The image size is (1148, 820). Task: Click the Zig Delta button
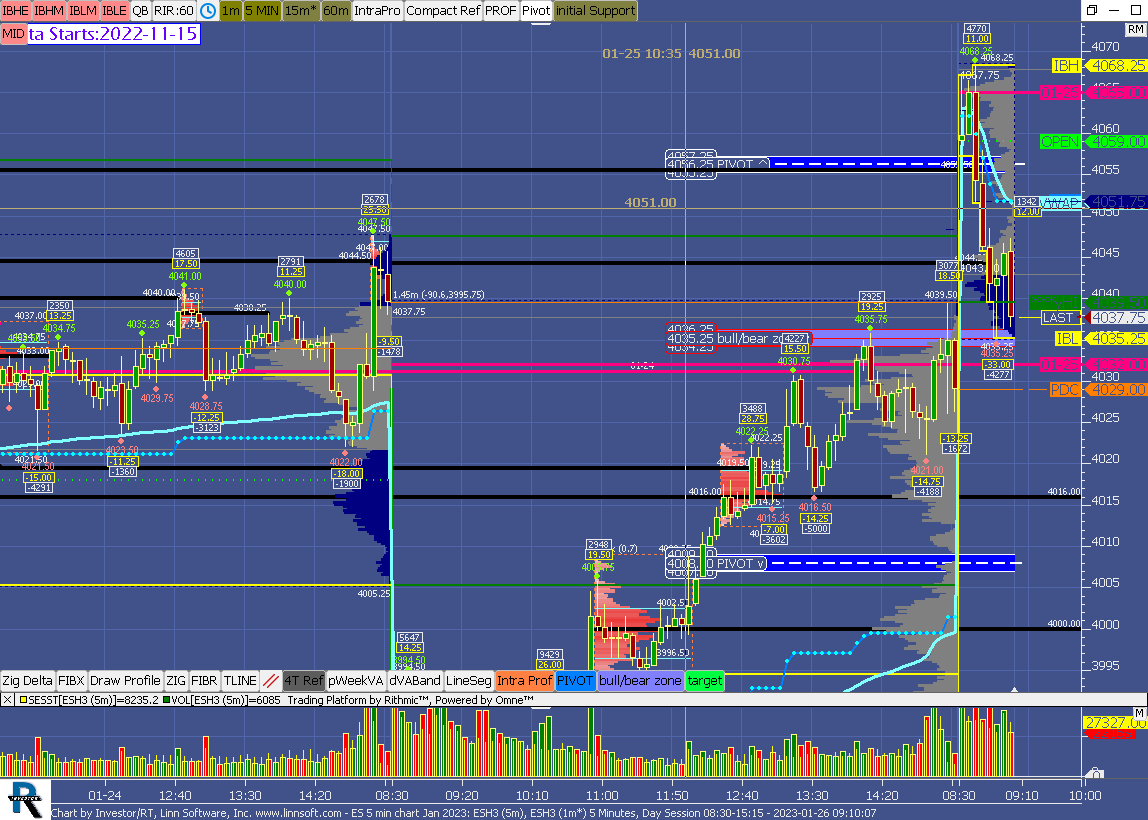[x=27, y=681]
